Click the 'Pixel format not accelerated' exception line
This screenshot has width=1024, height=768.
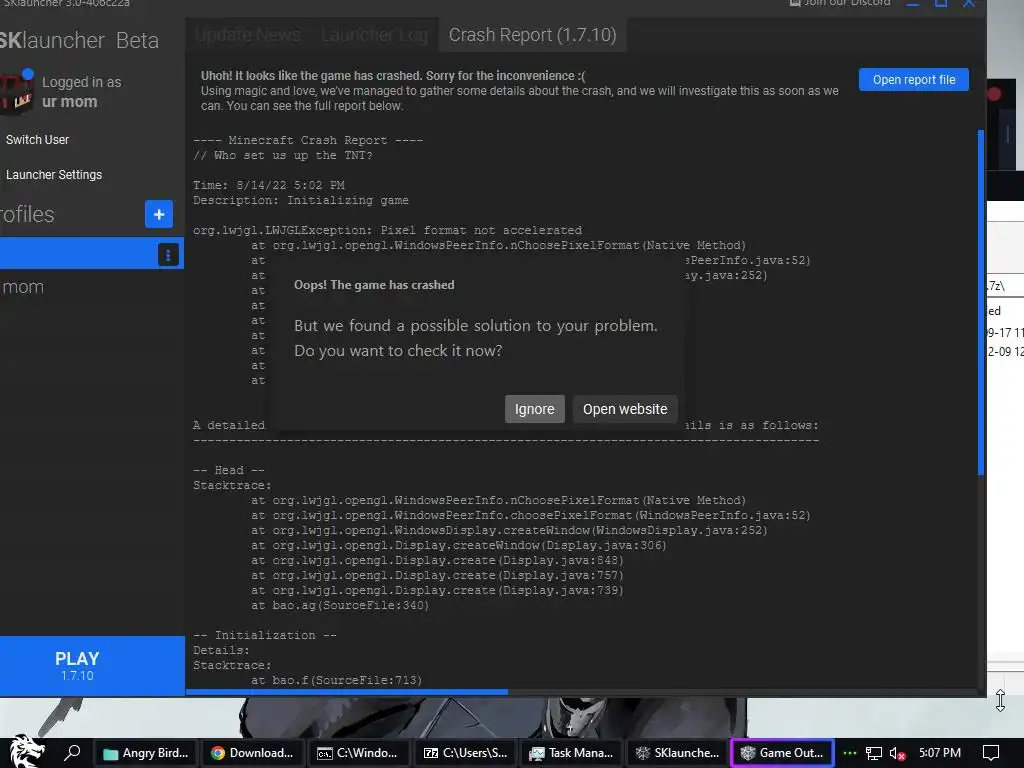pos(387,231)
